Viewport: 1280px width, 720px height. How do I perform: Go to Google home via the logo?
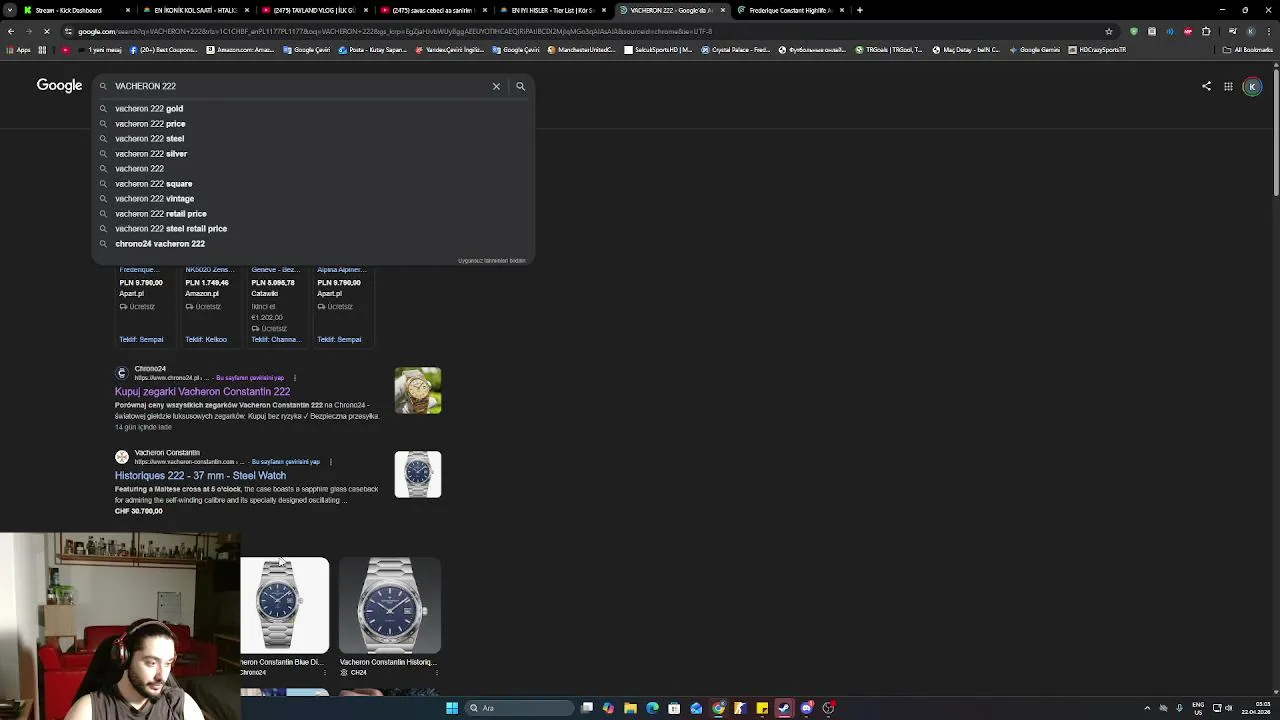(59, 86)
